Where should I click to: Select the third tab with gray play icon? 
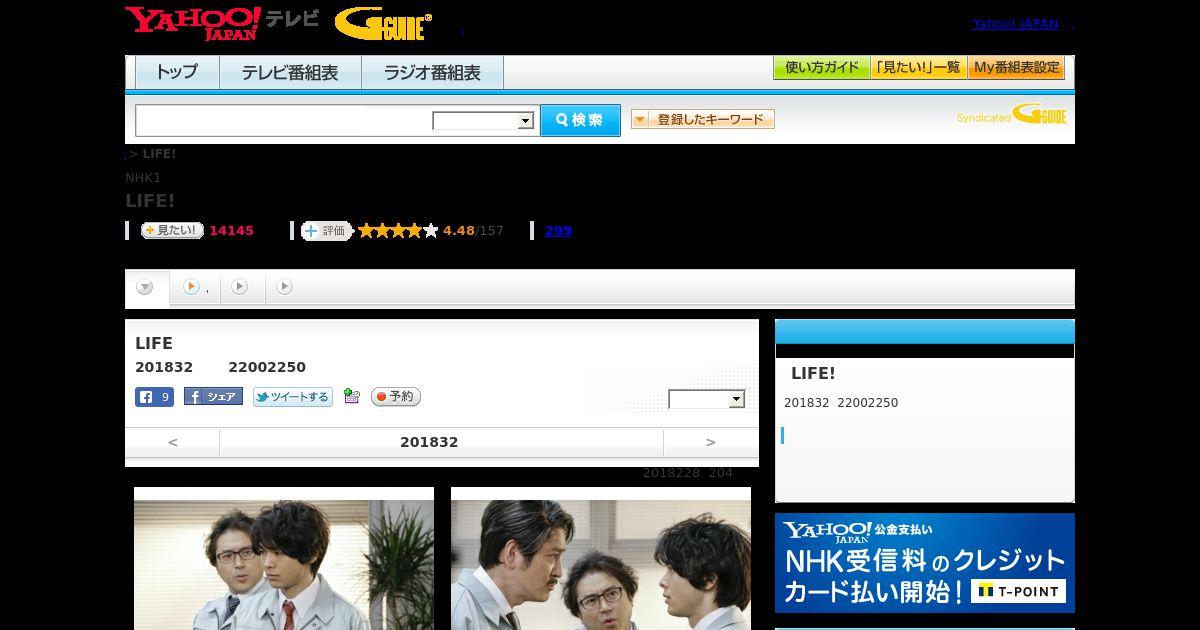pyautogui.click(x=240, y=287)
